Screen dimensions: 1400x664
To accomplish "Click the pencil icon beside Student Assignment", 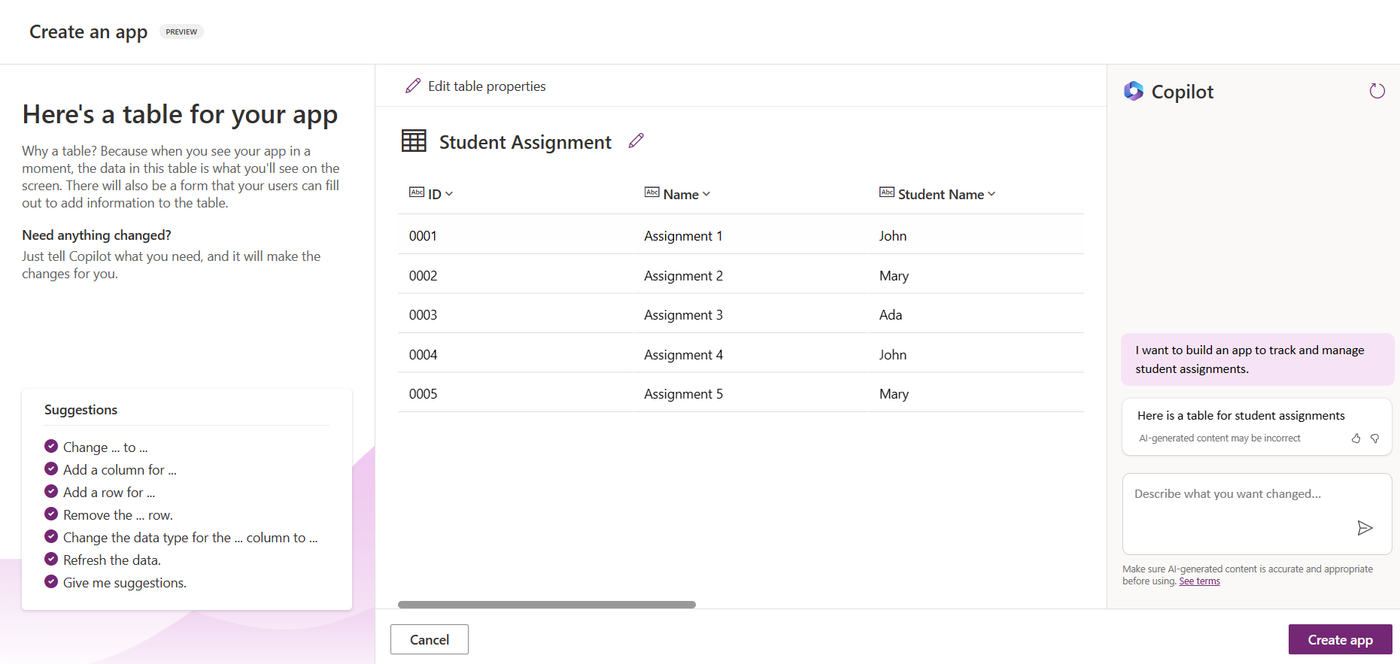I will click(636, 141).
